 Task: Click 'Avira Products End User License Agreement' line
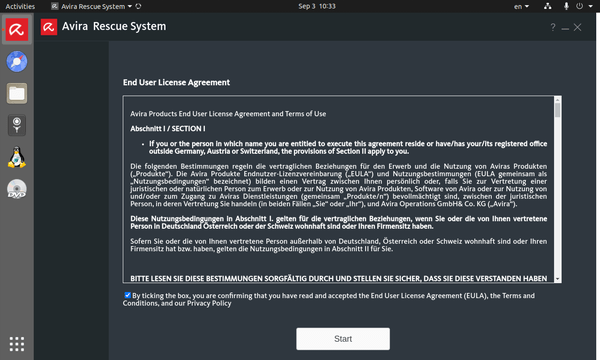tap(228, 114)
